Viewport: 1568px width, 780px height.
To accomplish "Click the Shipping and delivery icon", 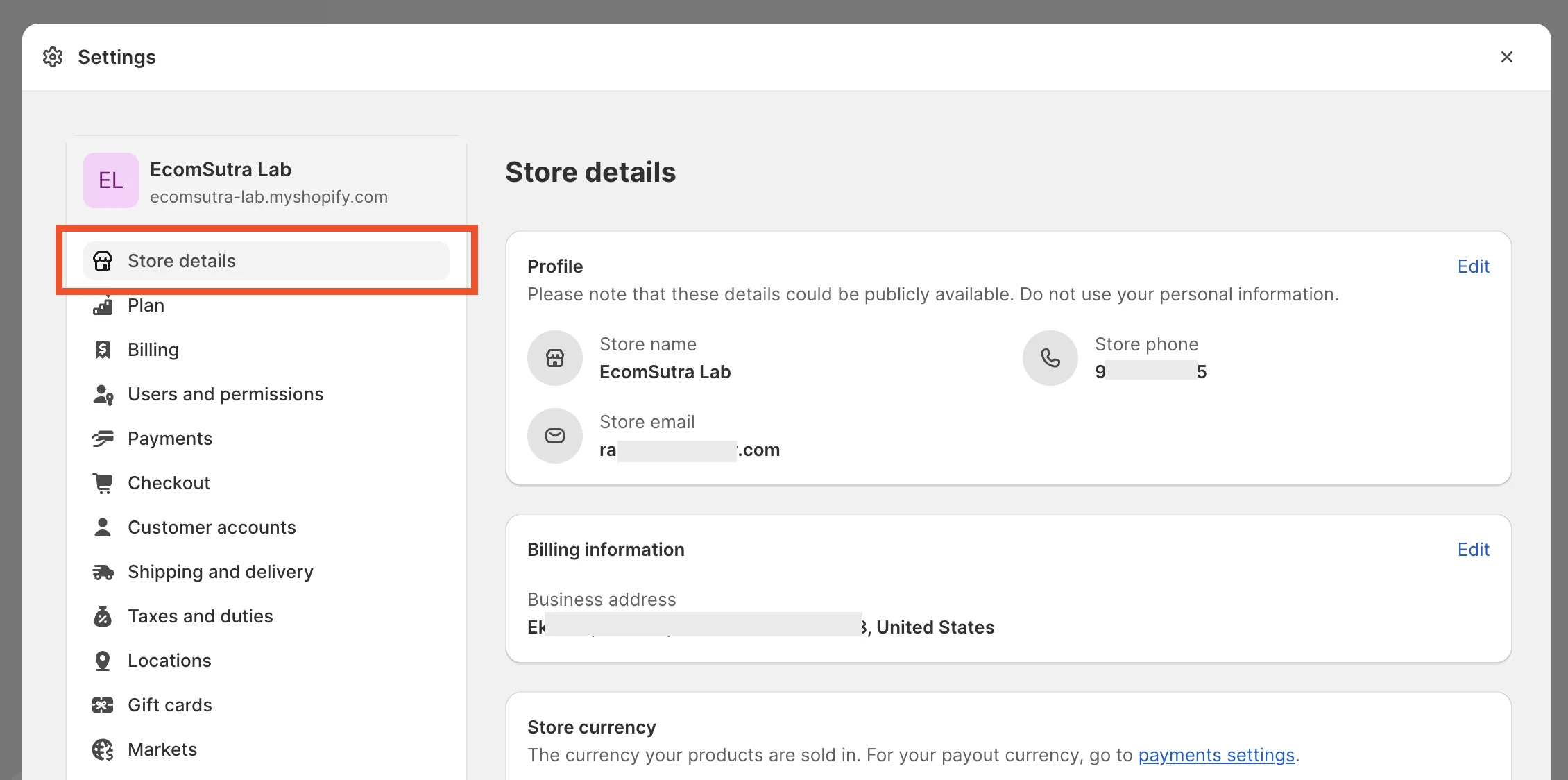I will (104, 571).
